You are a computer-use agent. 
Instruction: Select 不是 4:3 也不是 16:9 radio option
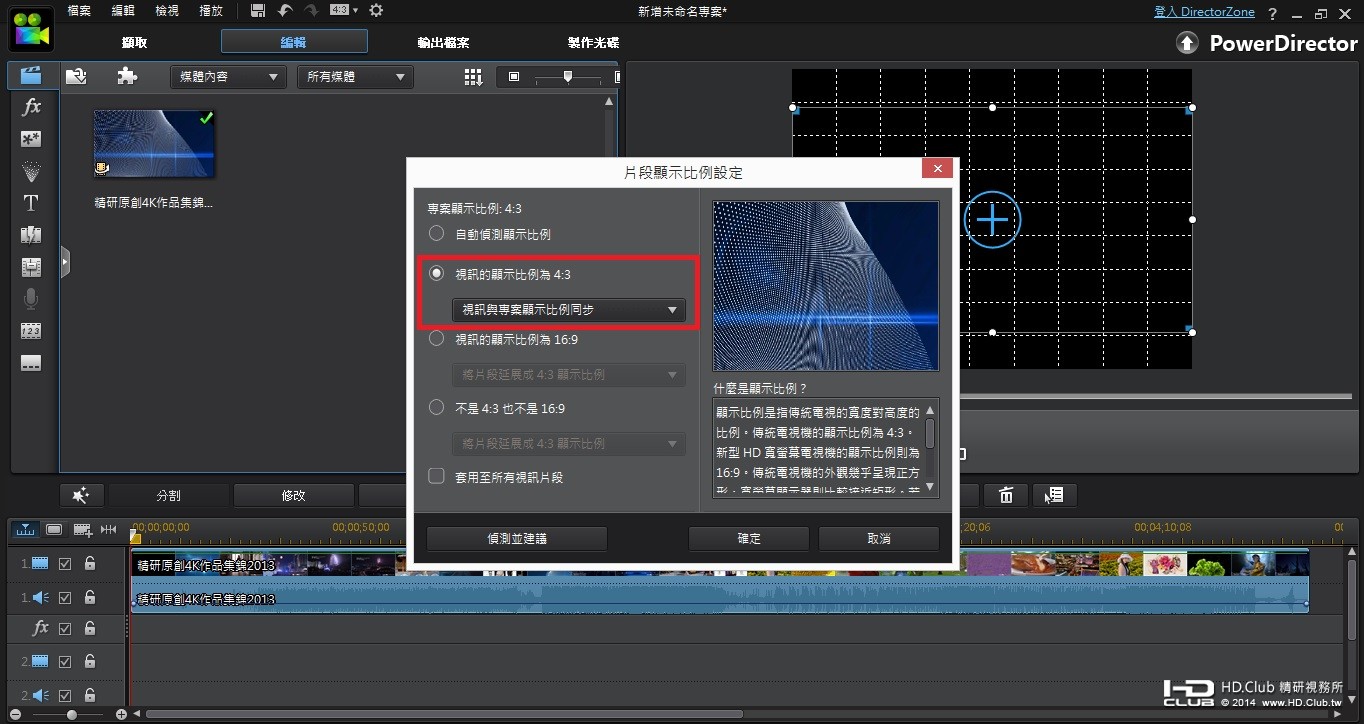coord(436,408)
